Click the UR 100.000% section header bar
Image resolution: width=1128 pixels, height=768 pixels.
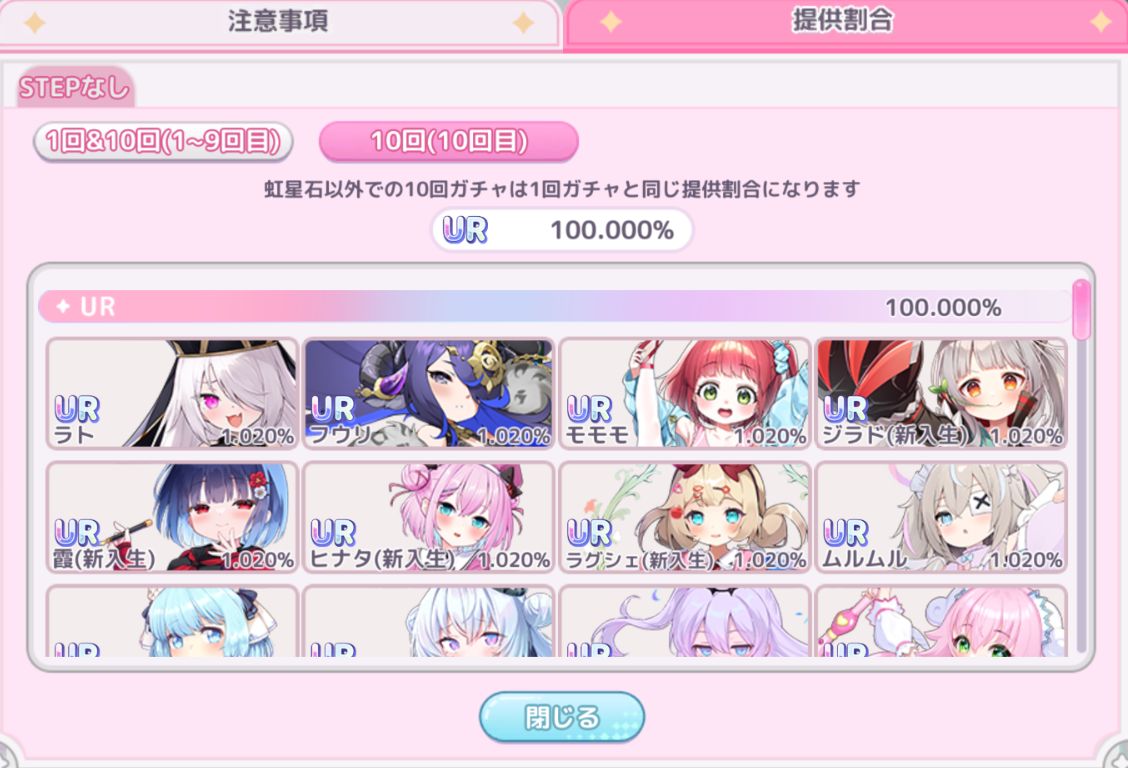pyautogui.click(x=554, y=307)
